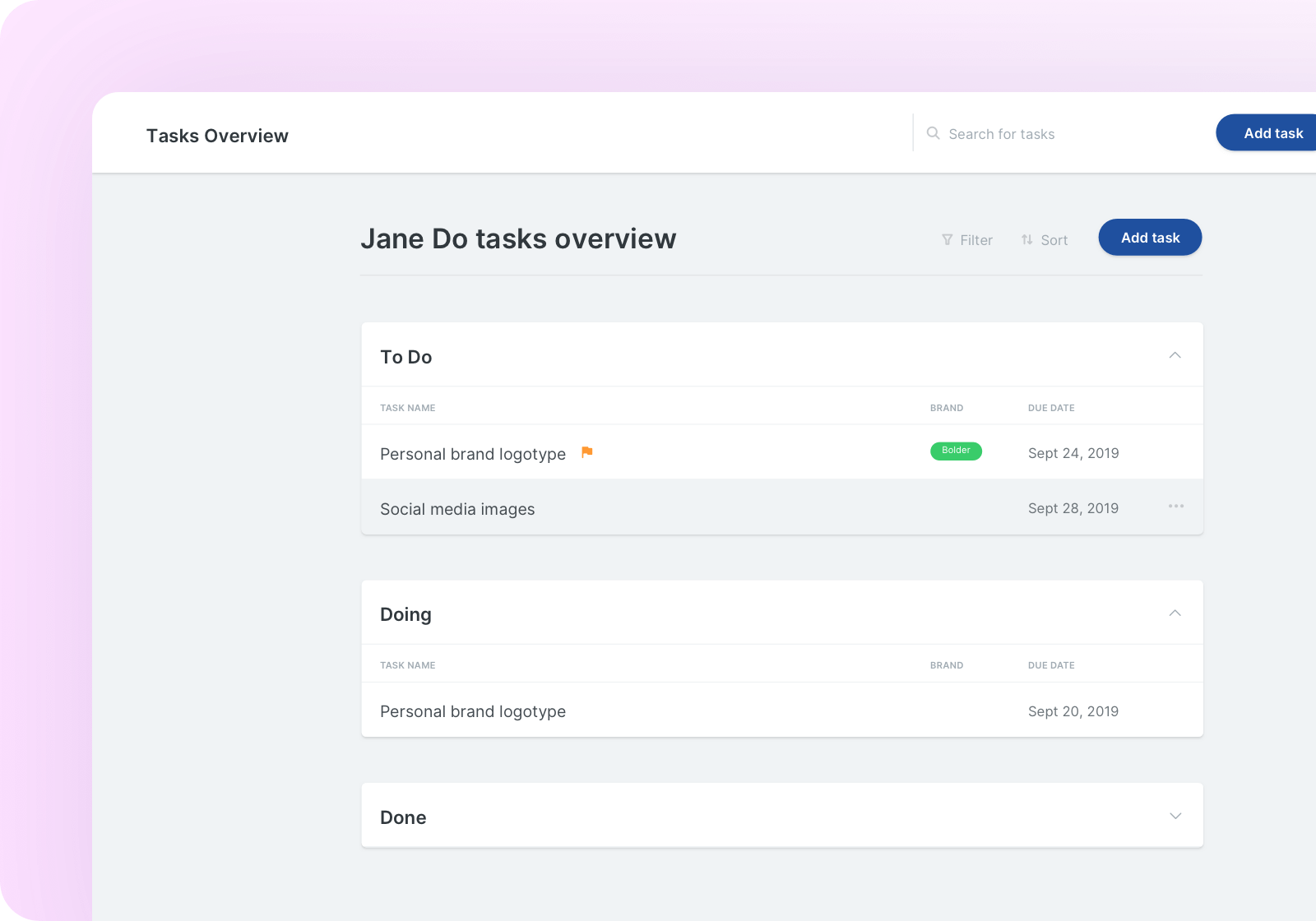Open Personal brand logotype task in To Do
Image resolution: width=1316 pixels, height=921 pixels.
[472, 454]
